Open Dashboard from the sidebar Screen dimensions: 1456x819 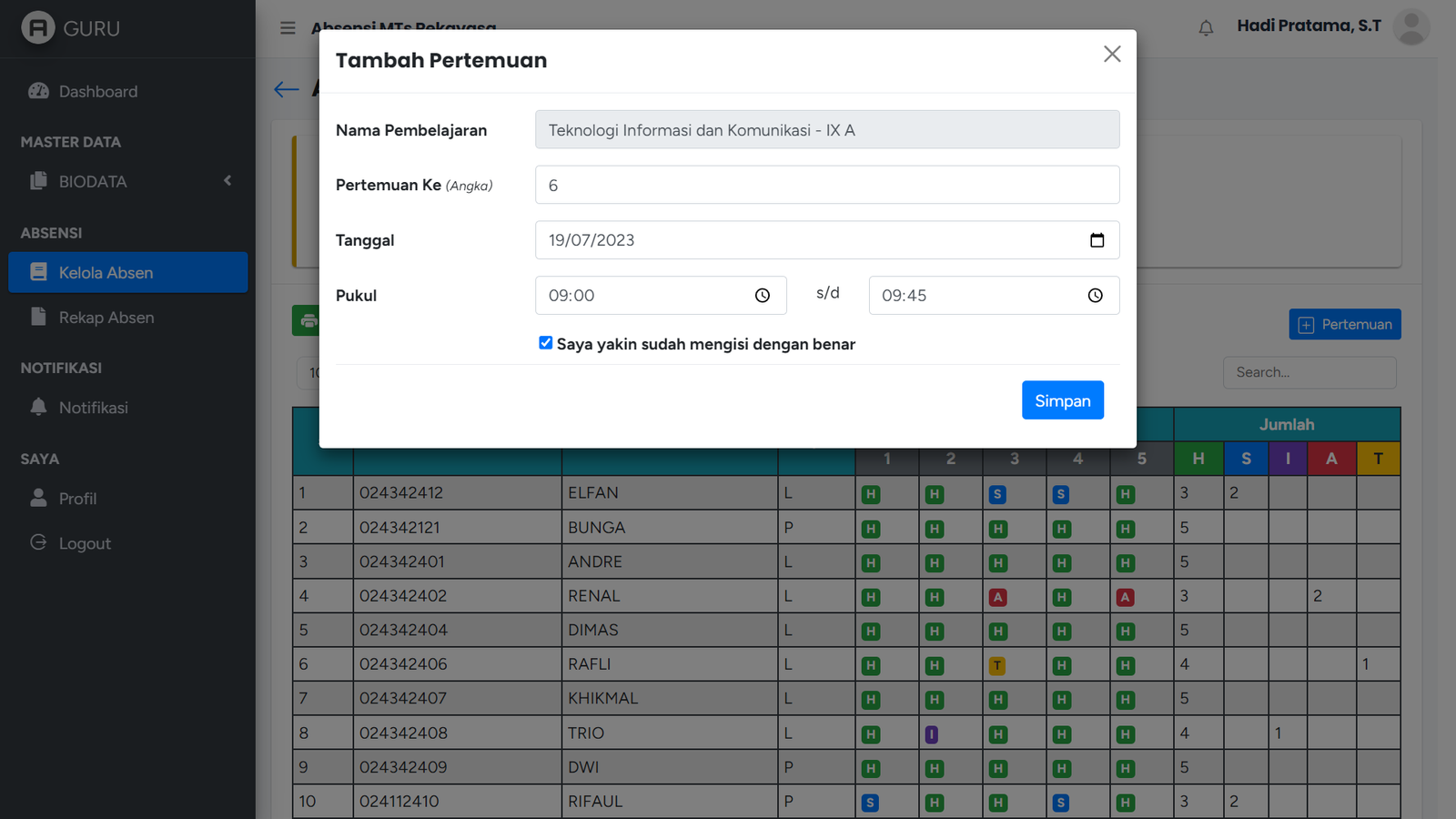(x=97, y=92)
